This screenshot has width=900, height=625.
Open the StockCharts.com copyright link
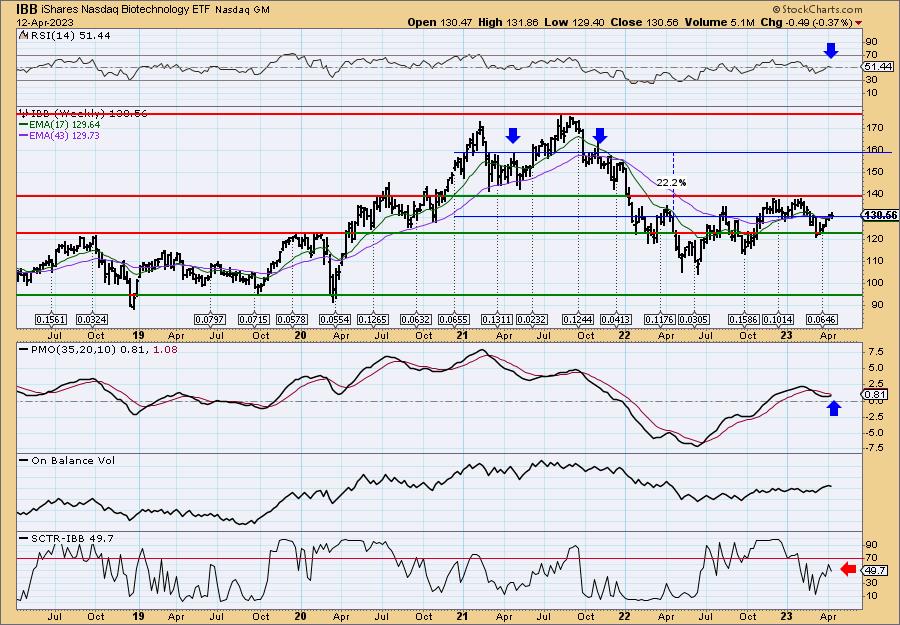[x=817, y=9]
